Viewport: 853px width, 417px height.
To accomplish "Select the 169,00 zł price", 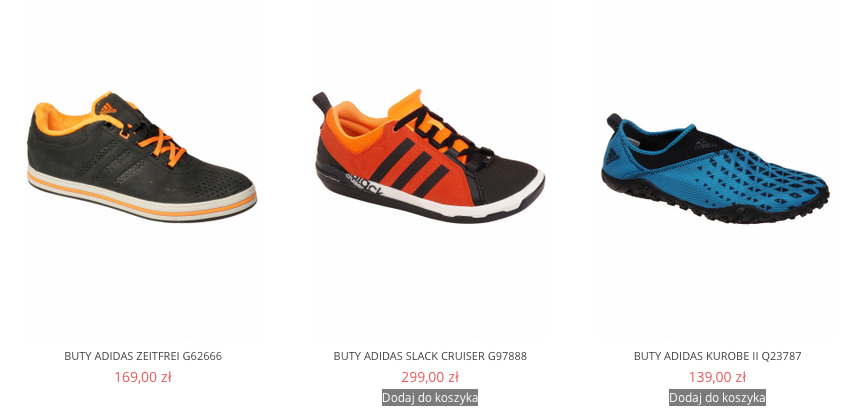I will click(x=143, y=377).
